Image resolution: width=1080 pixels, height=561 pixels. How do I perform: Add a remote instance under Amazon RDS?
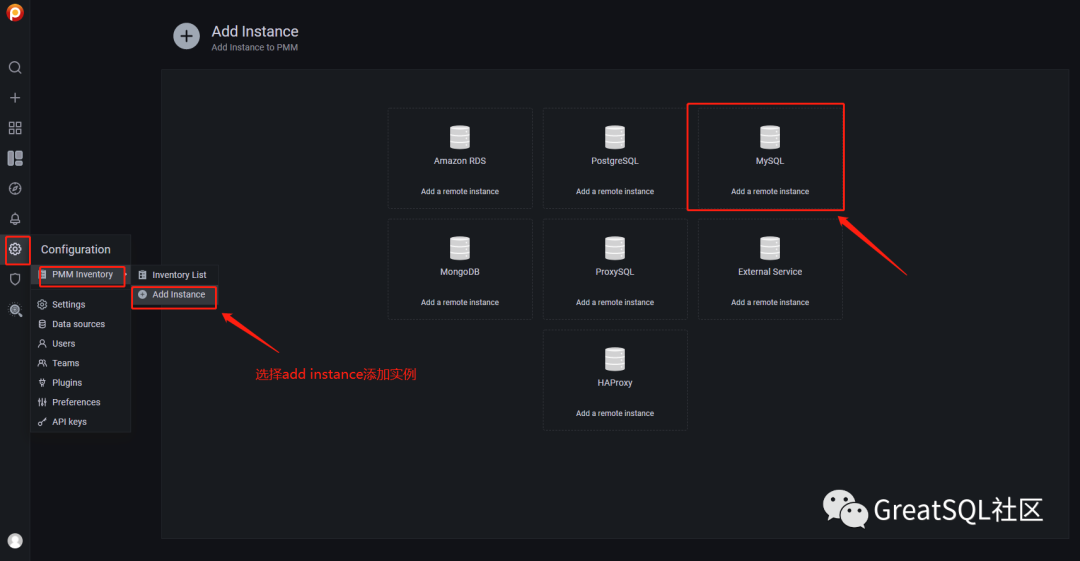click(459, 192)
